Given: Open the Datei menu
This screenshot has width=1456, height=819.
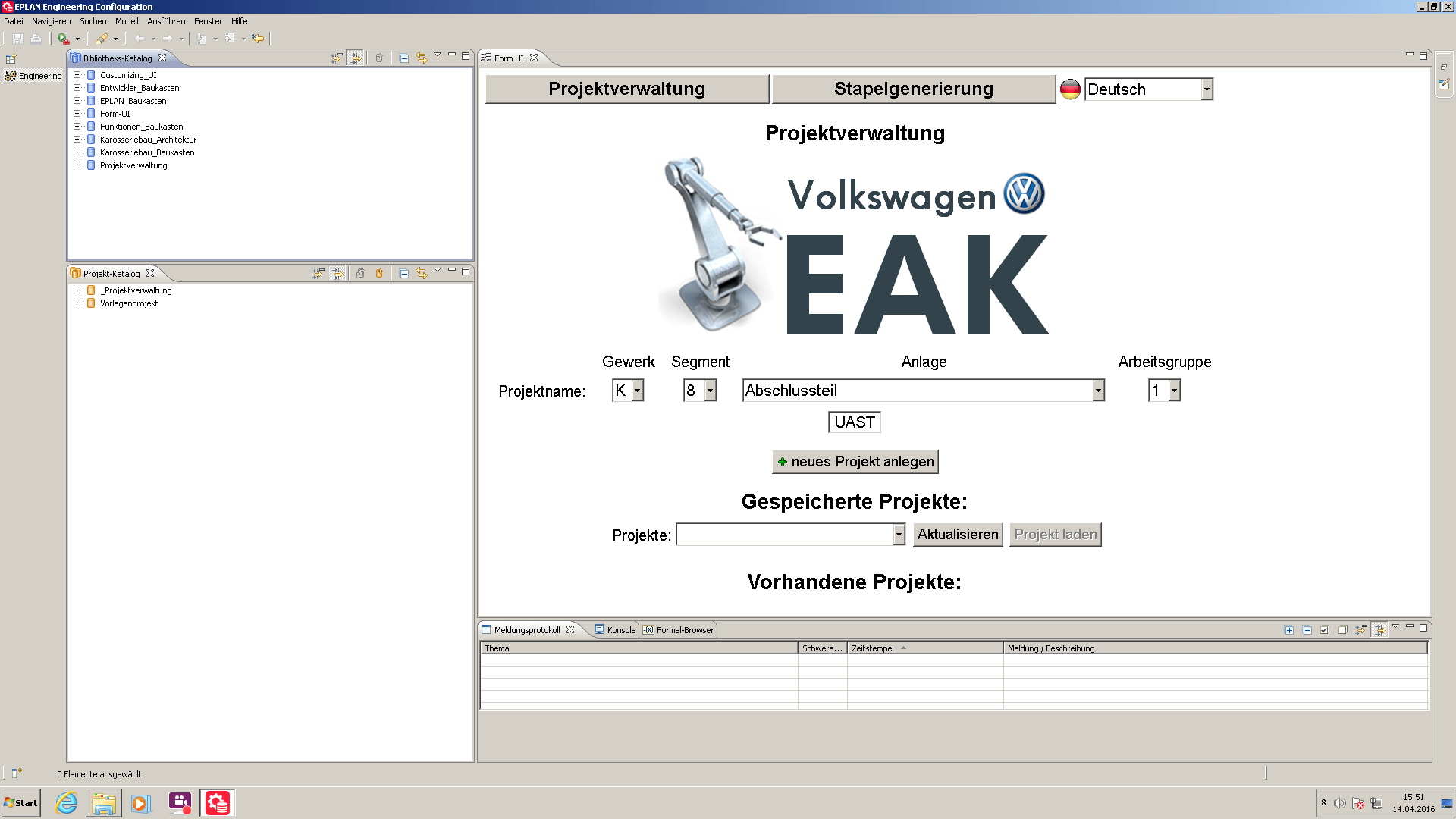Looking at the screenshot, I should coord(13,21).
